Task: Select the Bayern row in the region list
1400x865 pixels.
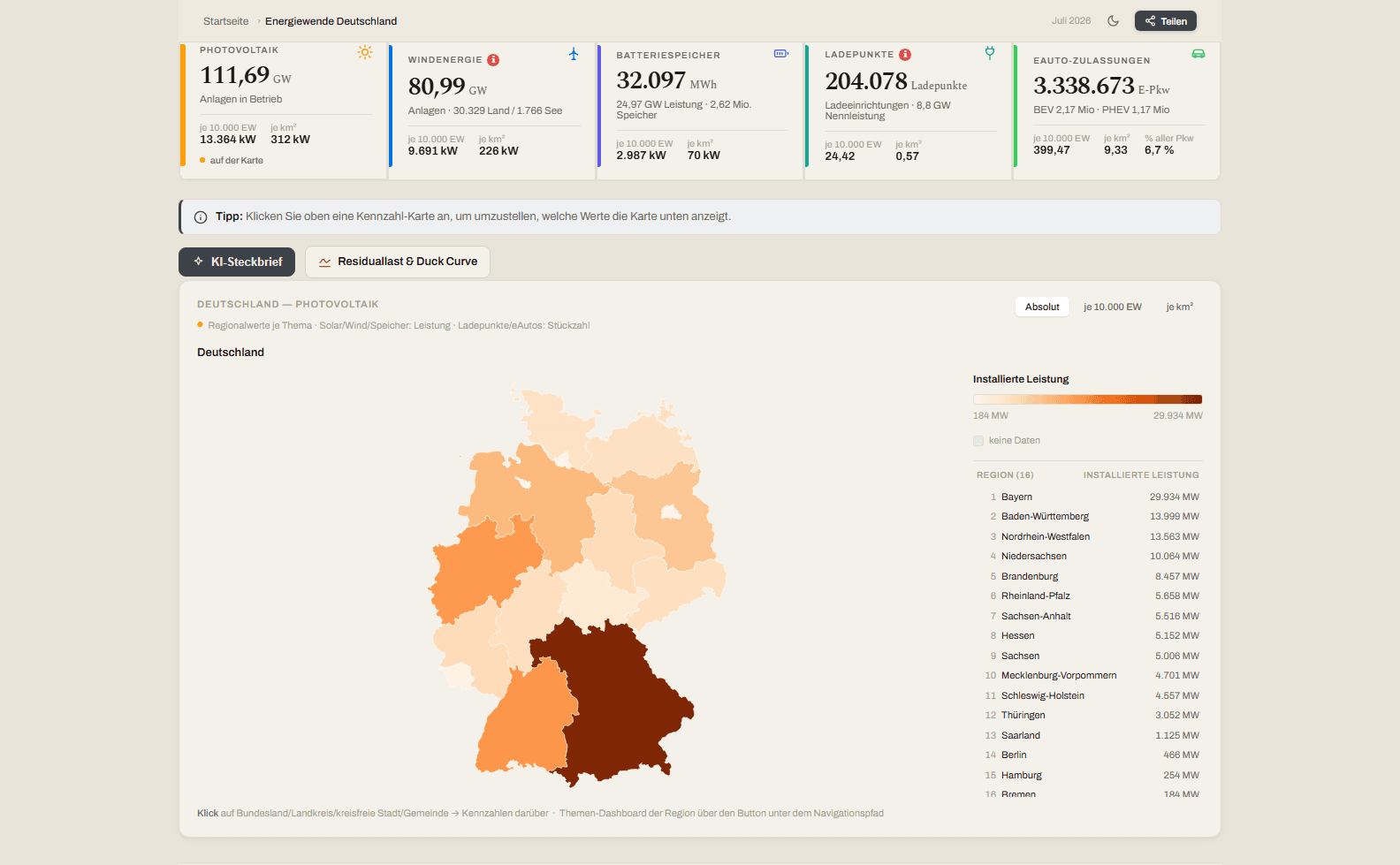Action: tap(1088, 497)
